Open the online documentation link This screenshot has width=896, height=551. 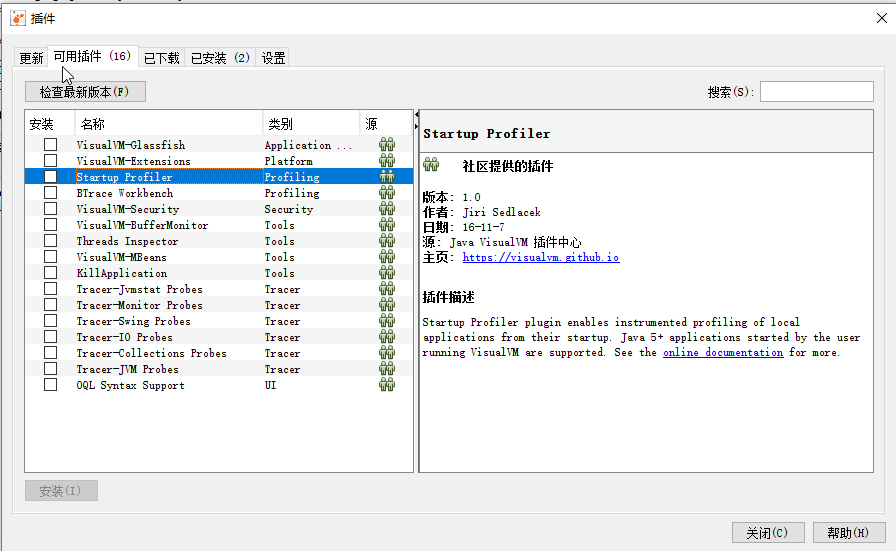(723, 352)
